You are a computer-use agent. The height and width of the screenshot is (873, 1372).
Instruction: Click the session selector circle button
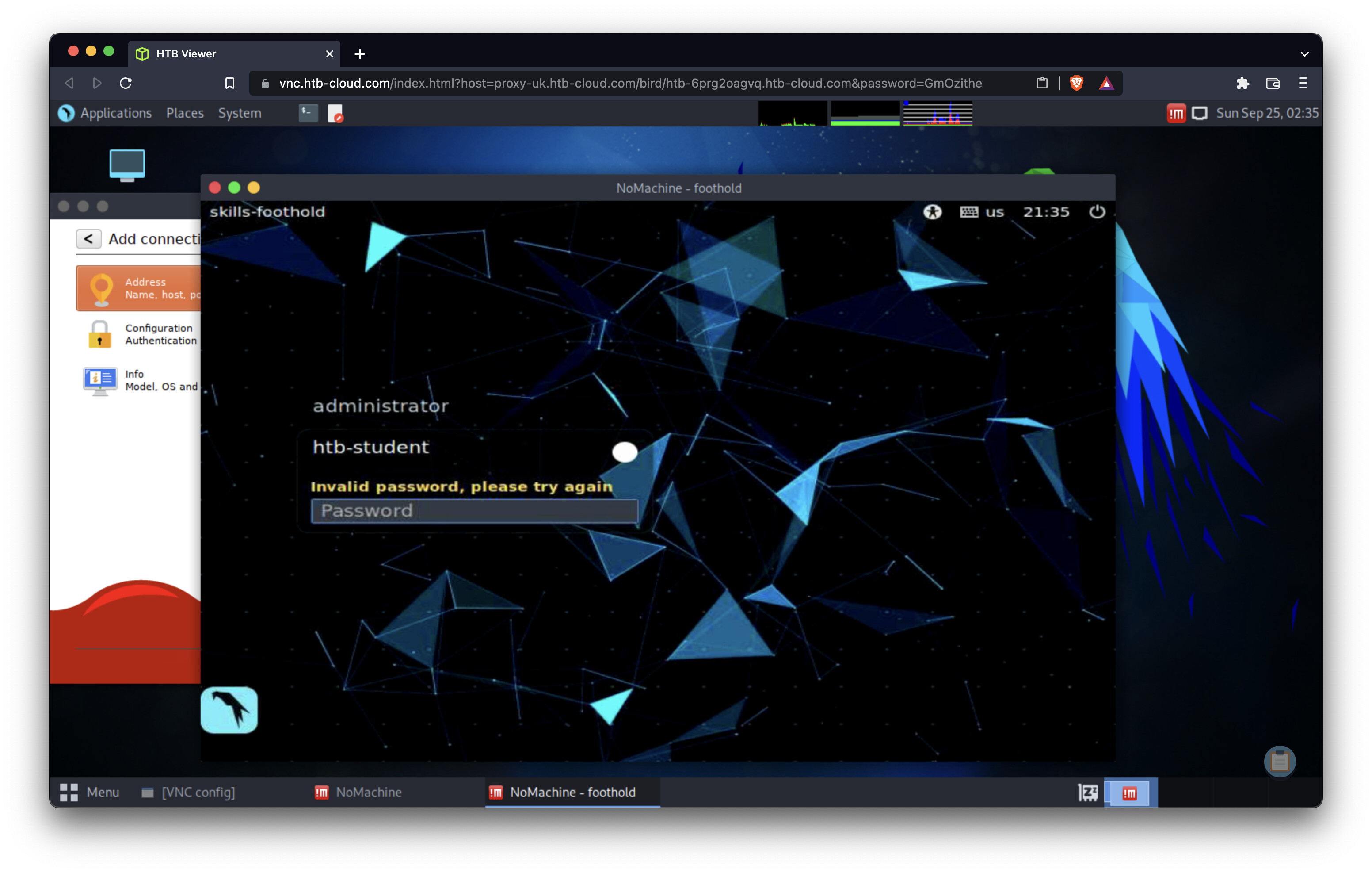(625, 452)
